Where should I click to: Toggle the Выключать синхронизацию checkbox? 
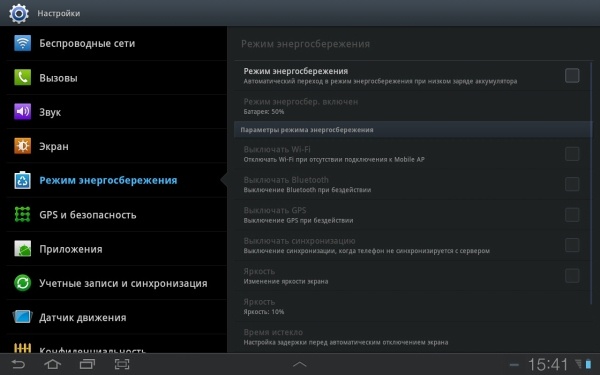pyautogui.click(x=572, y=245)
